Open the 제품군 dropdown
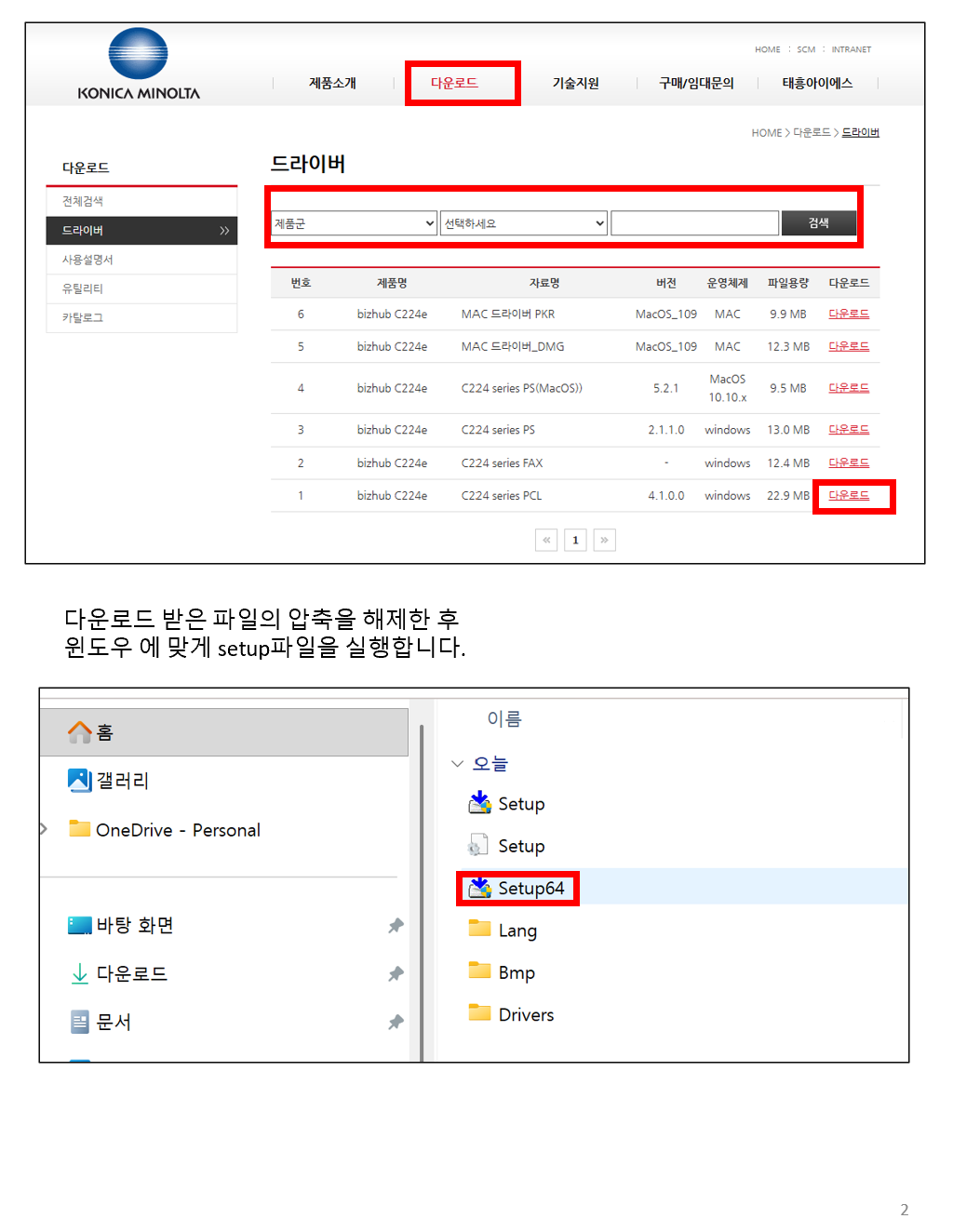 [354, 223]
